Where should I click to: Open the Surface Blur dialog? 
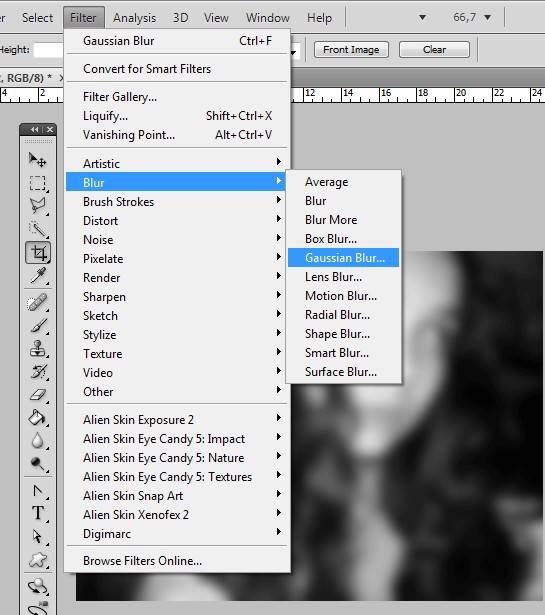click(x=343, y=372)
